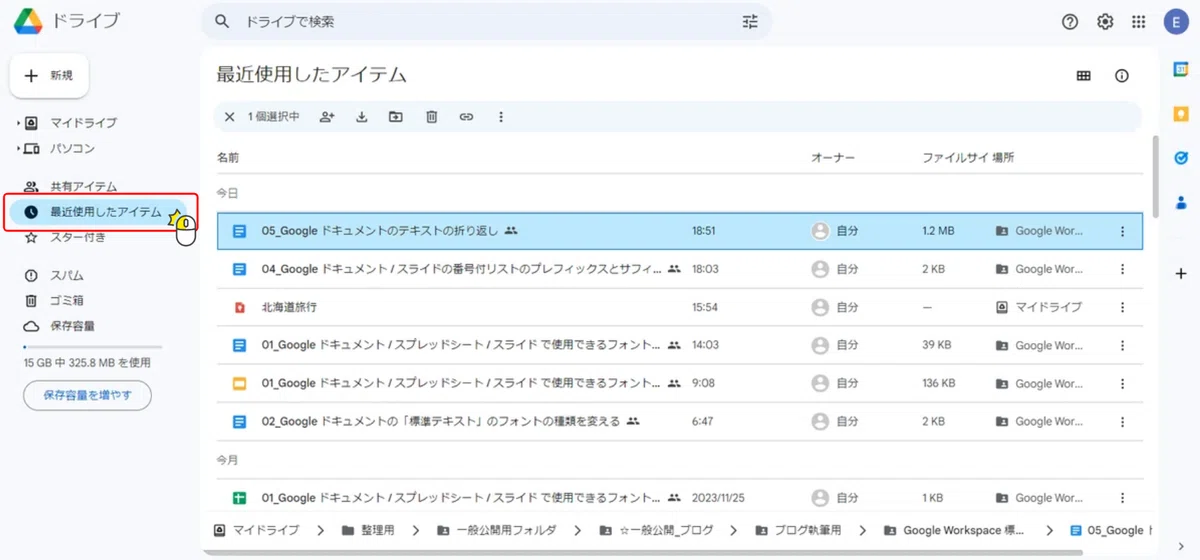Move selected file to trash
Viewport: 1200px width, 560px height.
pos(431,117)
